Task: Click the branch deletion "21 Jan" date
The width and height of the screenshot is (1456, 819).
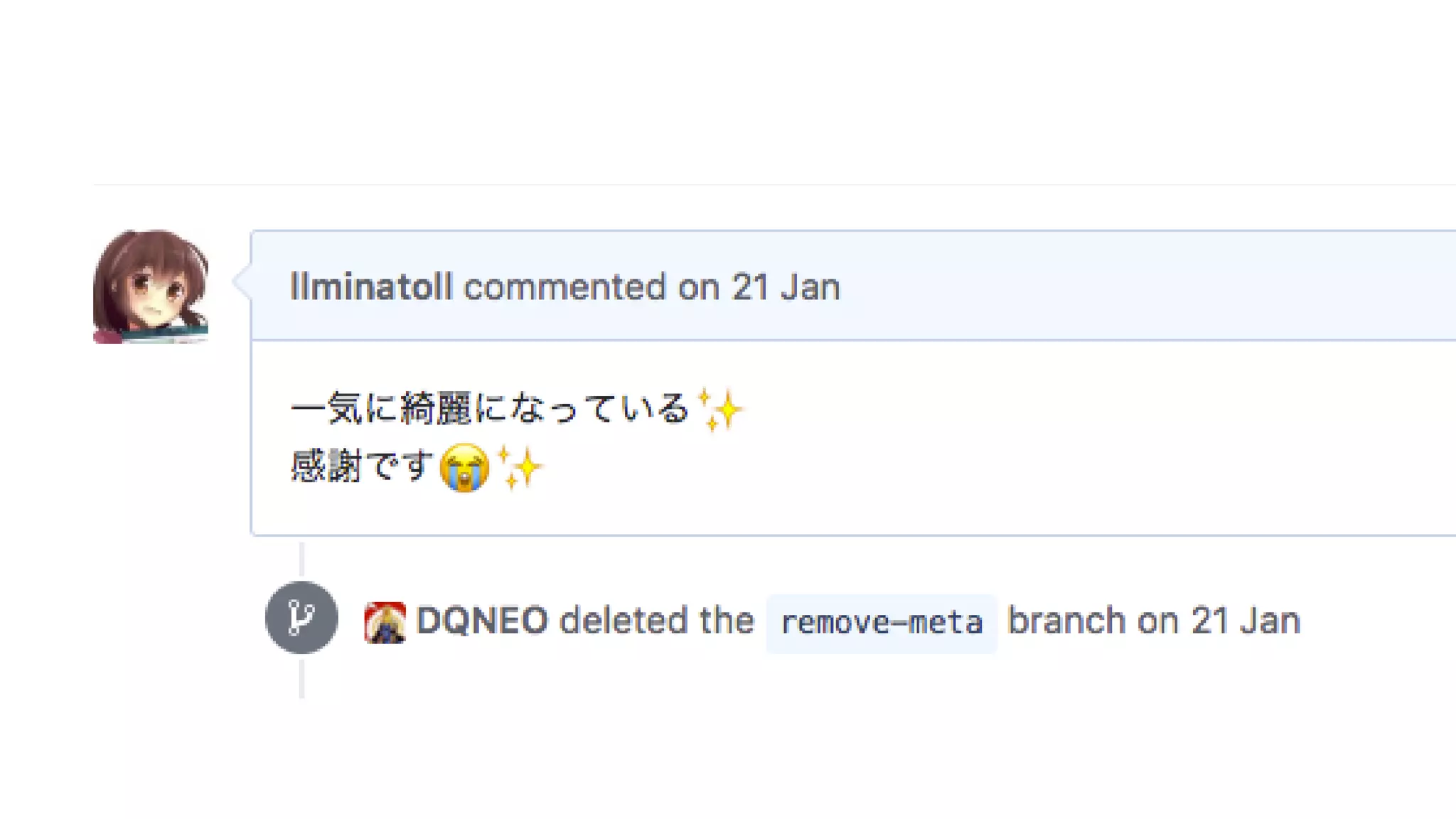Action: click(1246, 621)
